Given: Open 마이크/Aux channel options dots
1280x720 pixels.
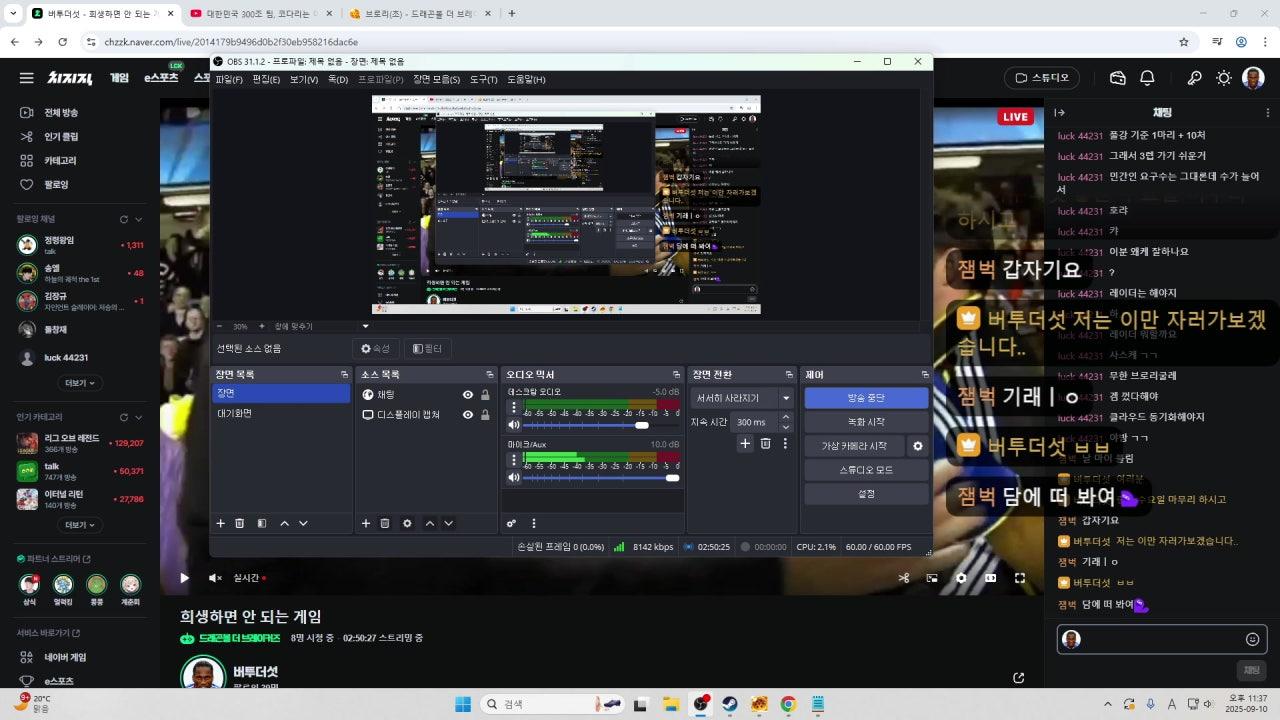Looking at the screenshot, I should point(515,460).
